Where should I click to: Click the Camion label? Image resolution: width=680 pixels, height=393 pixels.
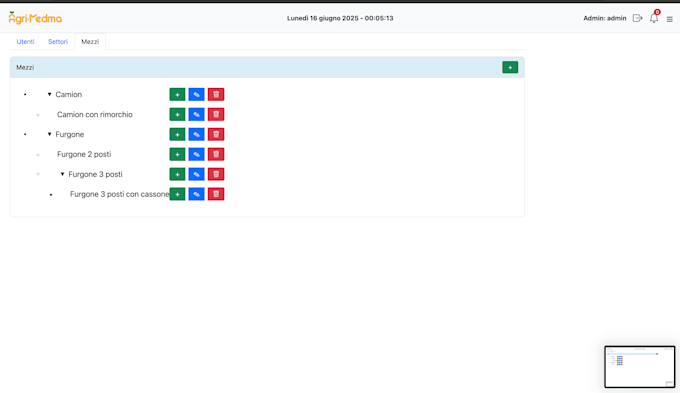click(x=69, y=95)
